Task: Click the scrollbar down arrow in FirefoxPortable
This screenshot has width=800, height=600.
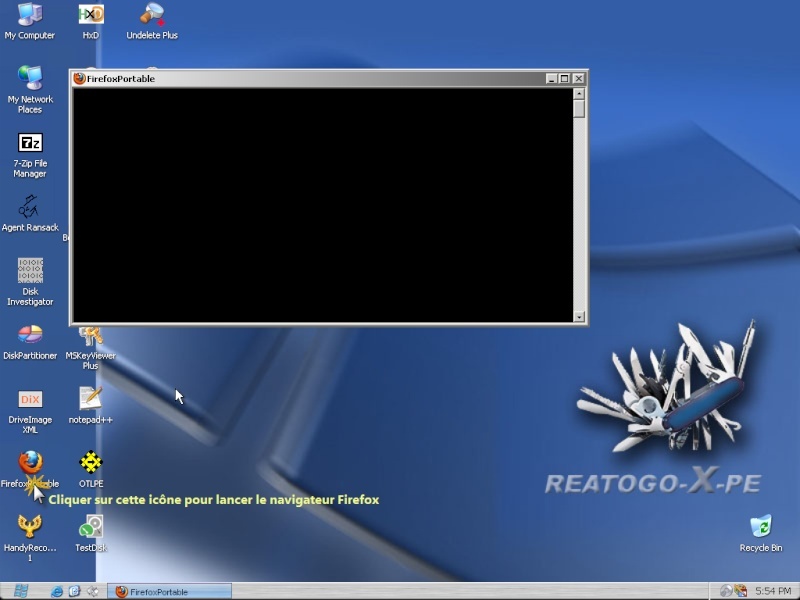Action: pos(579,317)
